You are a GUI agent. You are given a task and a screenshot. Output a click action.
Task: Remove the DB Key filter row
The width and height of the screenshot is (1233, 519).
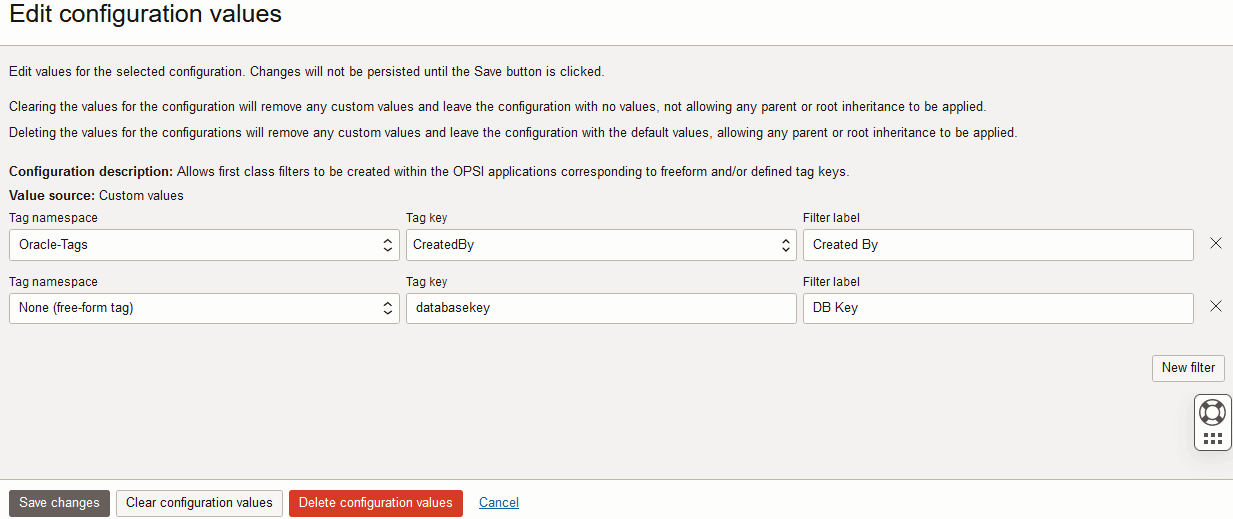pos(1216,306)
